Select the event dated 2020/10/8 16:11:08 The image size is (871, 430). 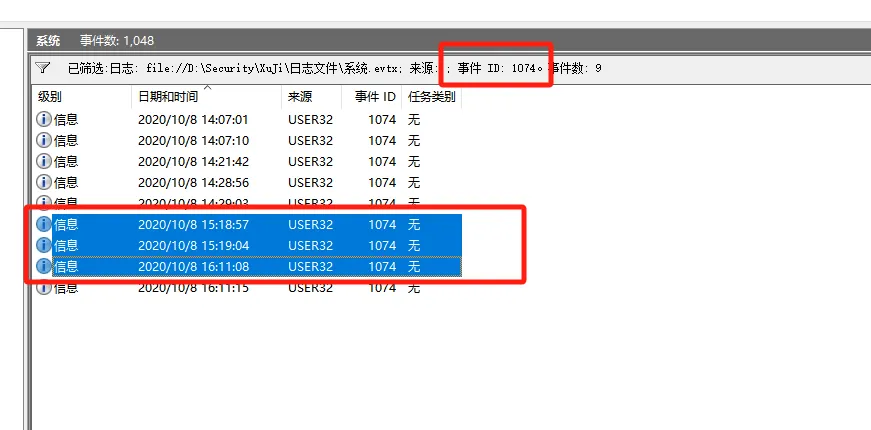pyautogui.click(x=247, y=267)
